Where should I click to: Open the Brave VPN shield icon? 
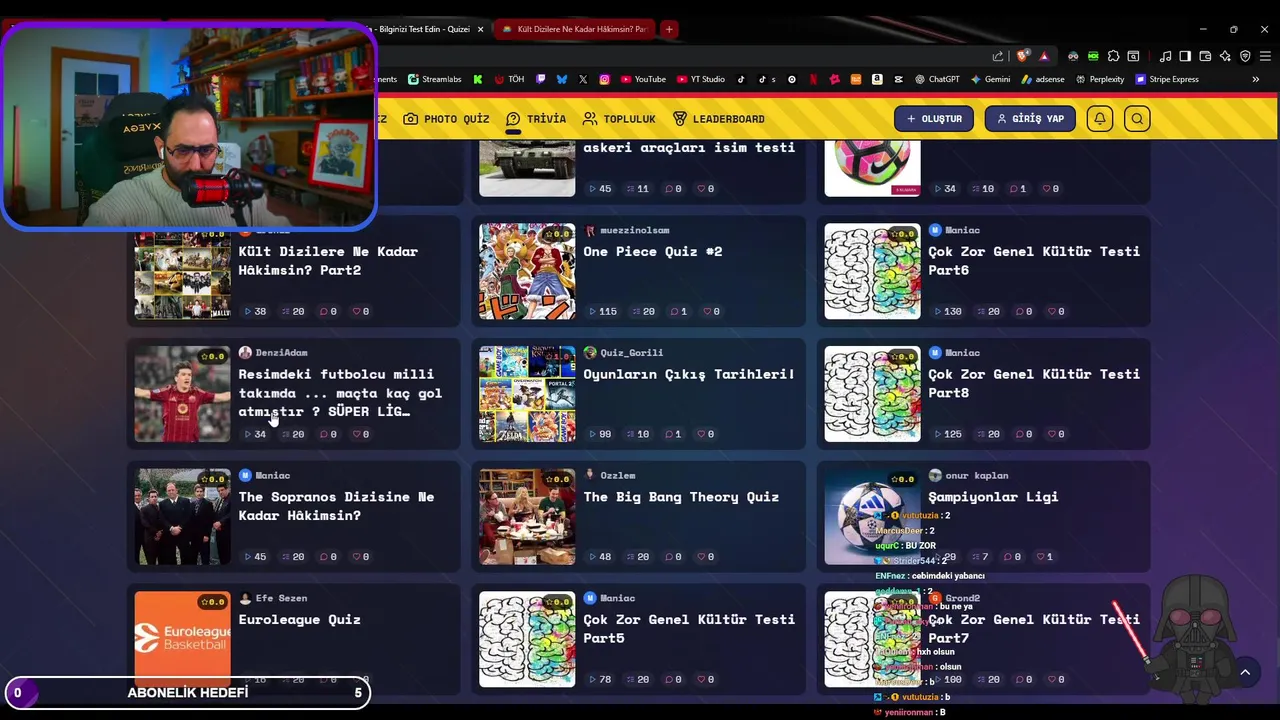point(1245,56)
